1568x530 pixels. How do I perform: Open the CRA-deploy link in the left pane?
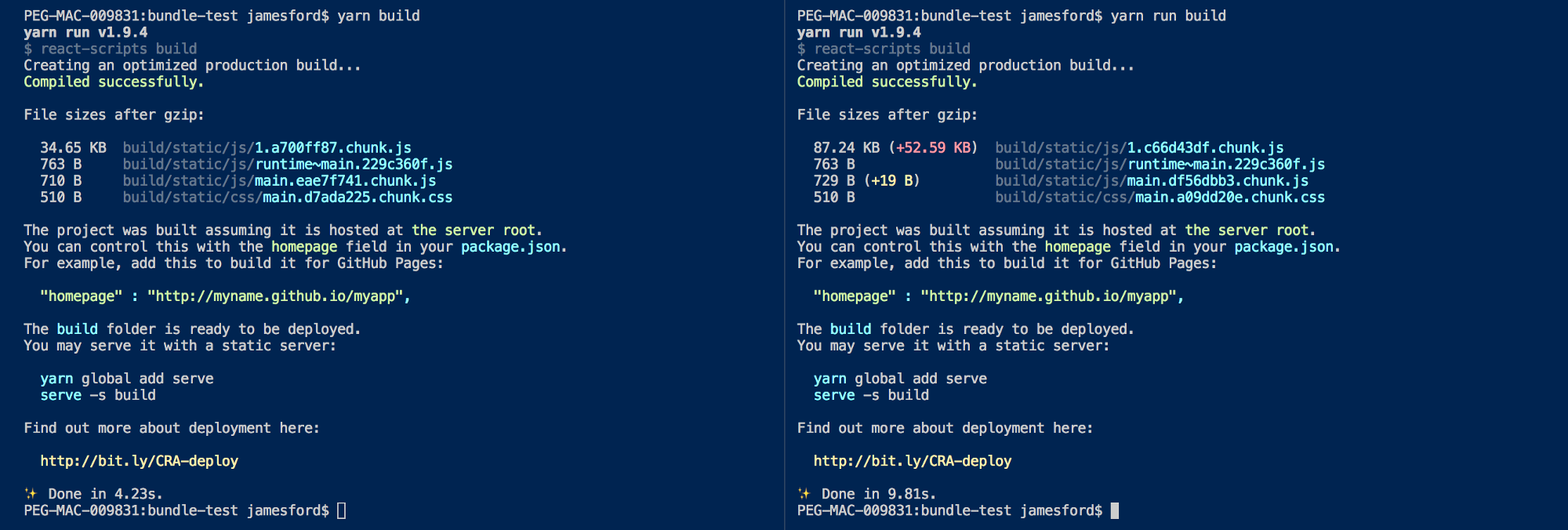pyautogui.click(x=139, y=461)
